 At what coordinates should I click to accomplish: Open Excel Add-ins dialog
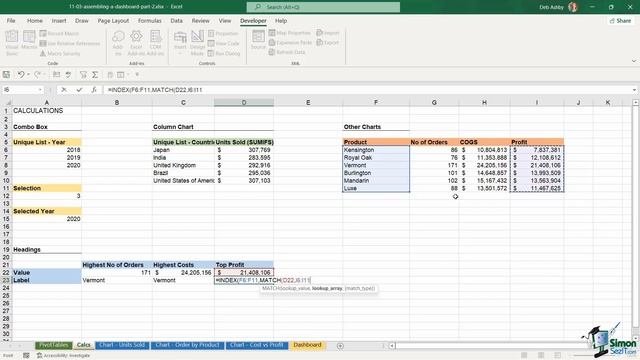pos(136,42)
